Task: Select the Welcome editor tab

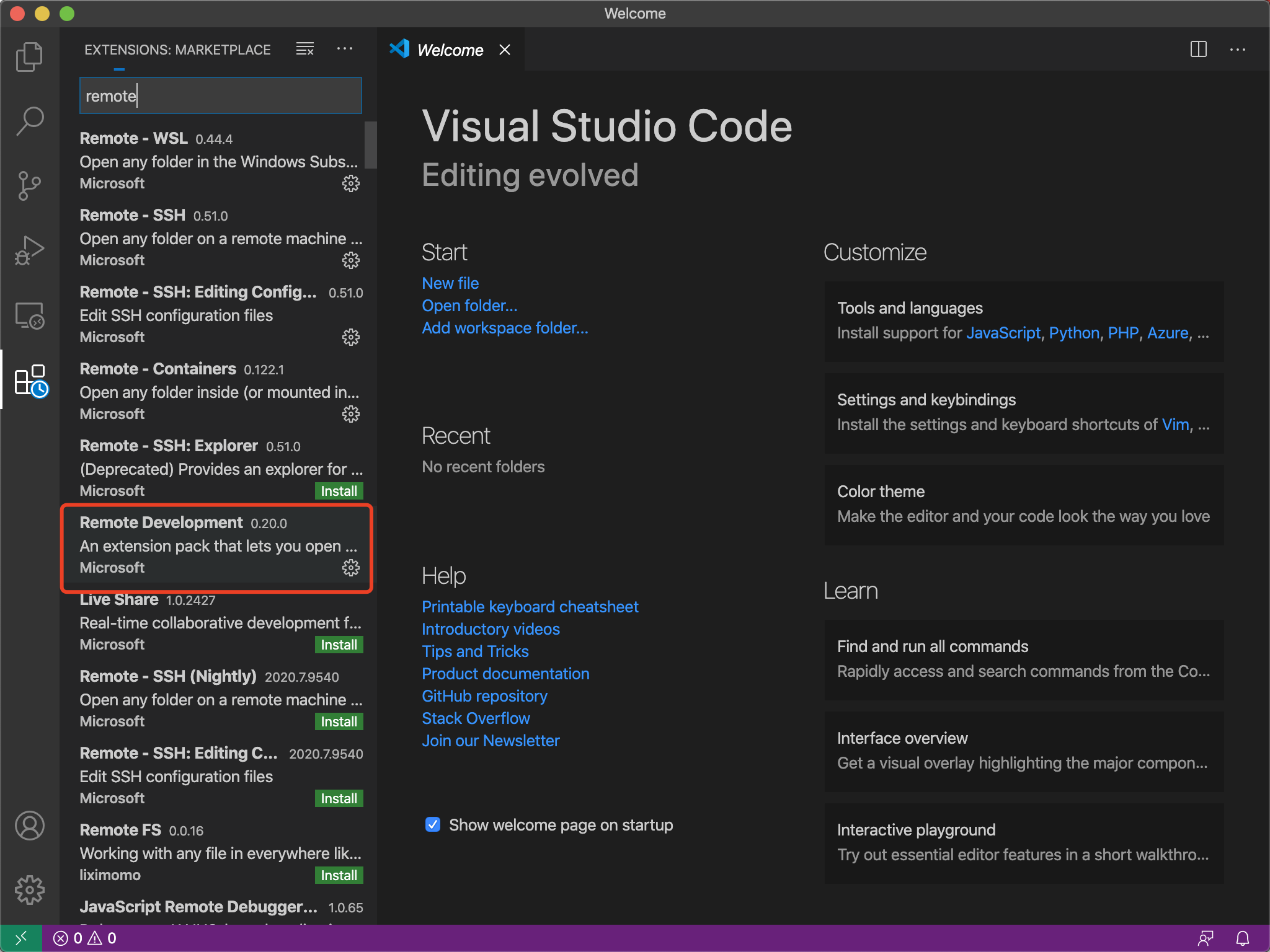Action: click(x=450, y=50)
